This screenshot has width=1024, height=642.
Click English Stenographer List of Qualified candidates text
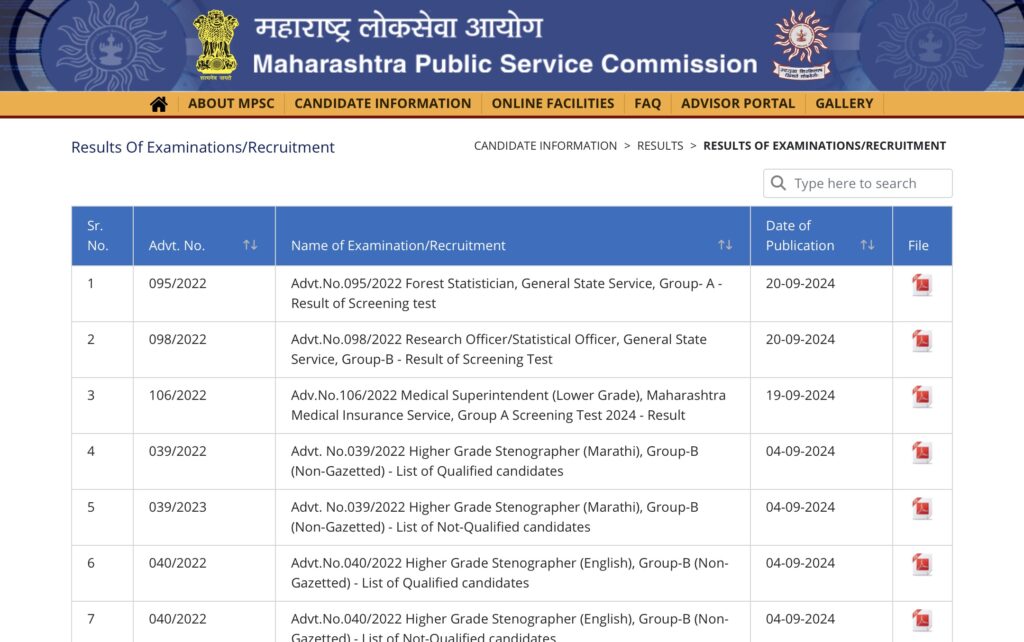coord(509,573)
